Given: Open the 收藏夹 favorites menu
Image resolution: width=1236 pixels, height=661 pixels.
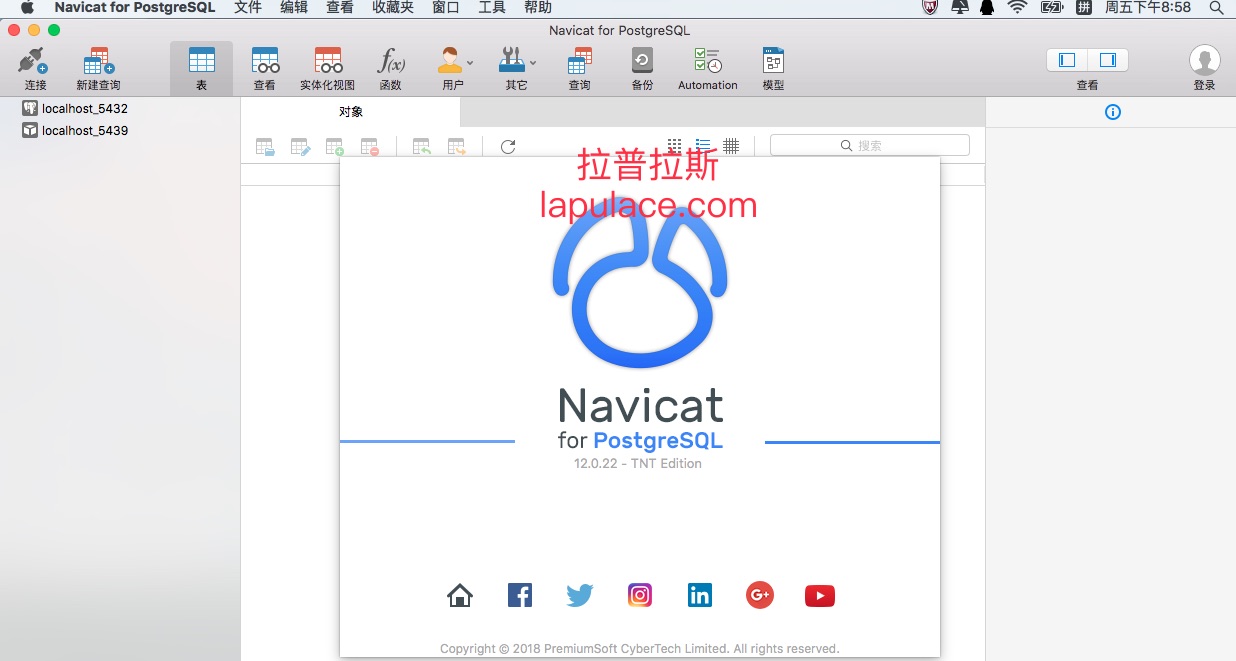Looking at the screenshot, I should 393,8.
